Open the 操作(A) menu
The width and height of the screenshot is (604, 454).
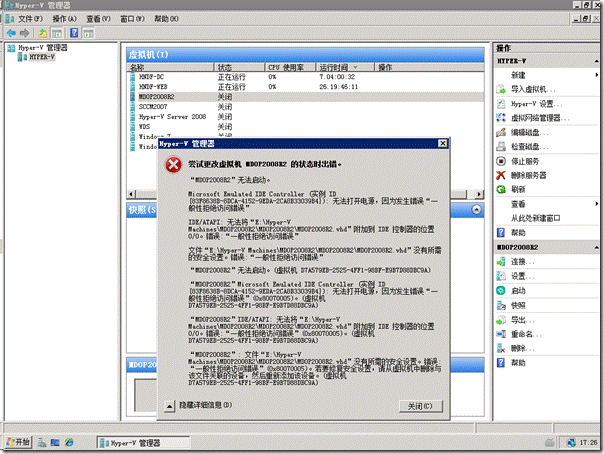click(64, 19)
